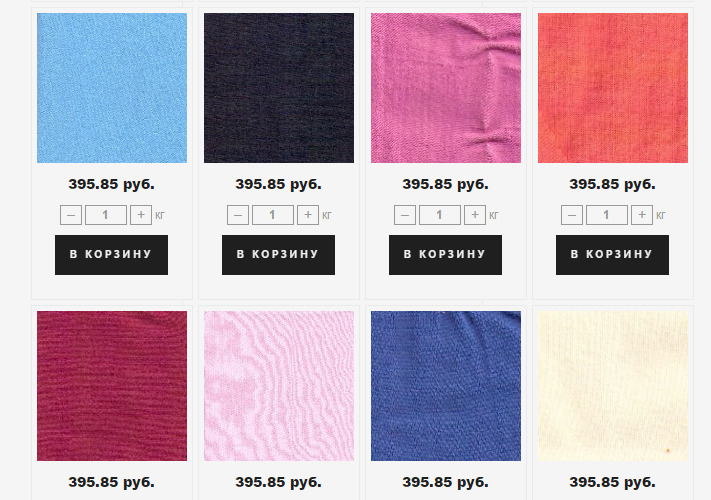Click minus button under the pink fabric
The image size is (711, 500).
click(x=404, y=215)
